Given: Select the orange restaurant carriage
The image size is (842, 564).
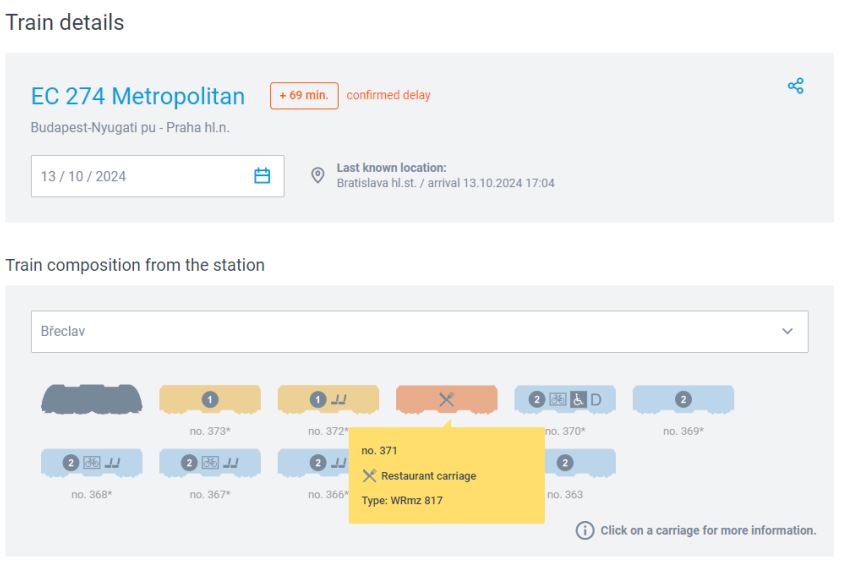Looking at the screenshot, I should [x=446, y=399].
